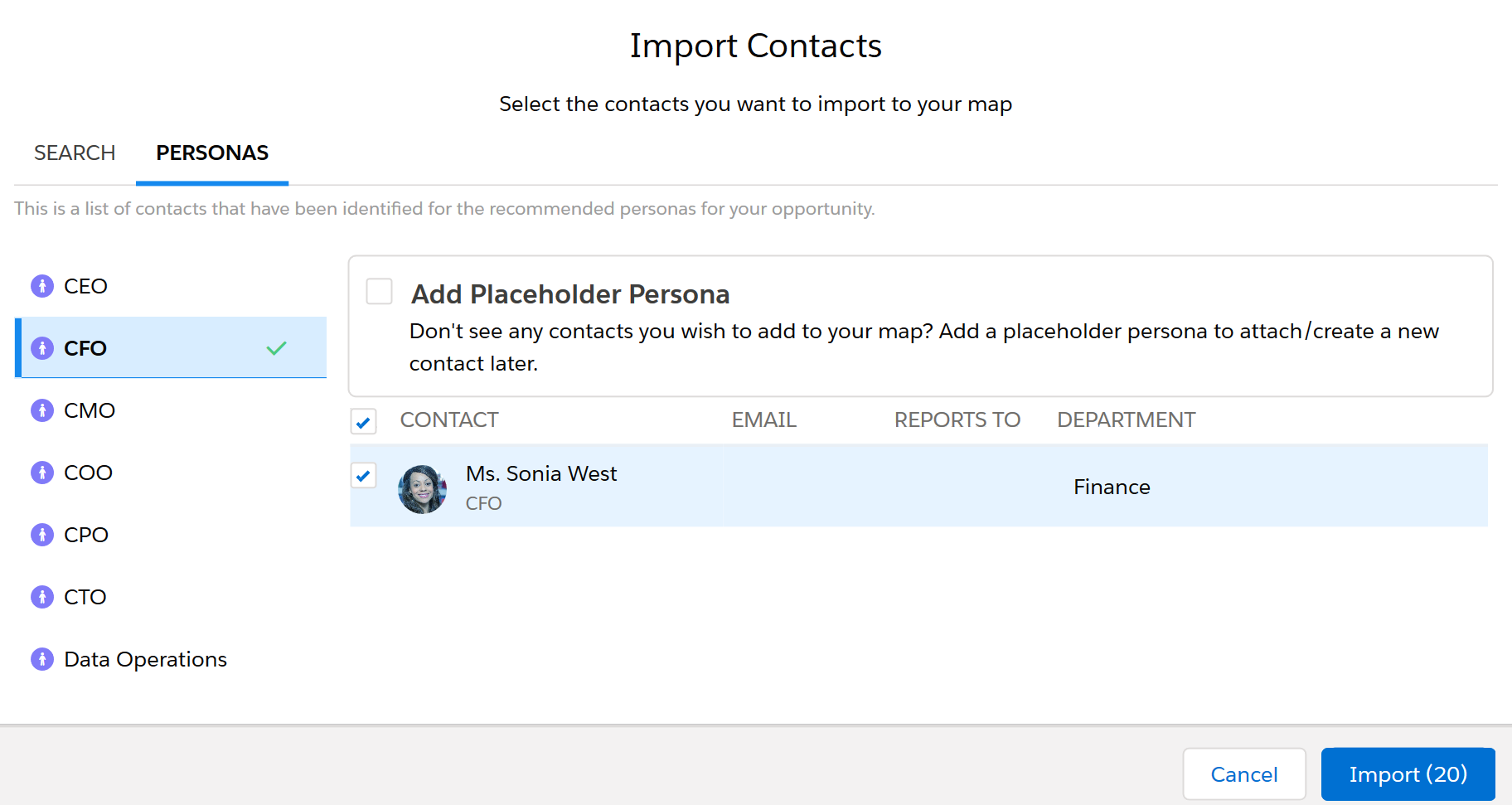Click the name Ms. Sonia West
The image size is (1512, 805).
[x=541, y=473]
